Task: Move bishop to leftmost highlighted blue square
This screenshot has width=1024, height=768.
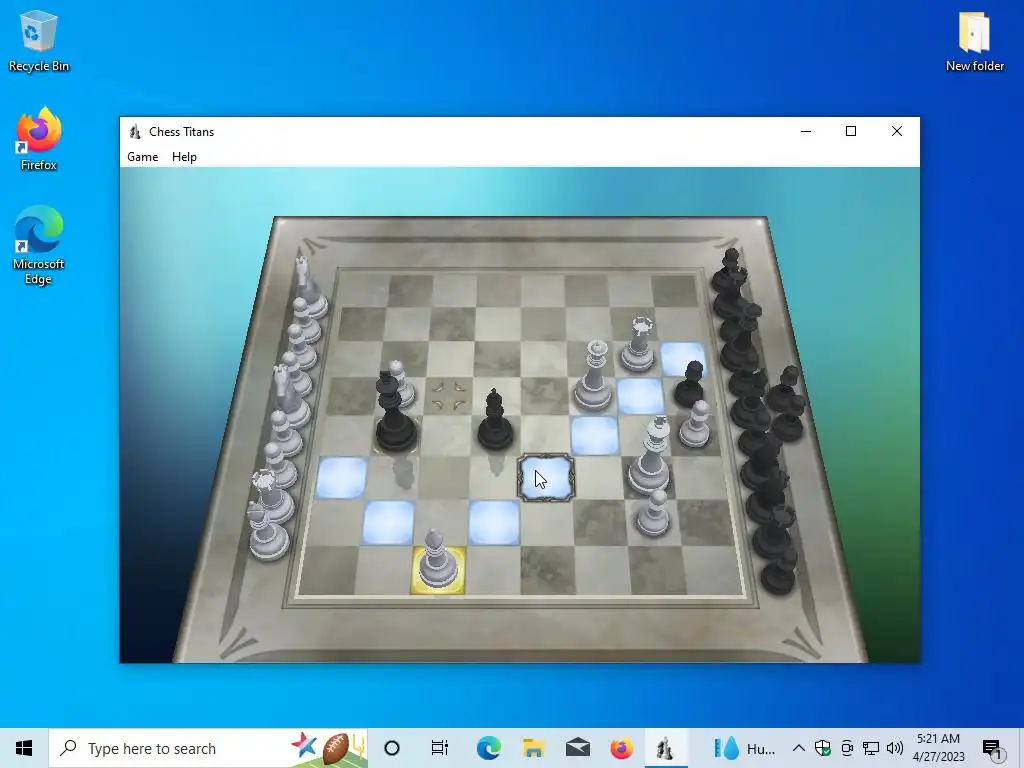Action: 341,477
